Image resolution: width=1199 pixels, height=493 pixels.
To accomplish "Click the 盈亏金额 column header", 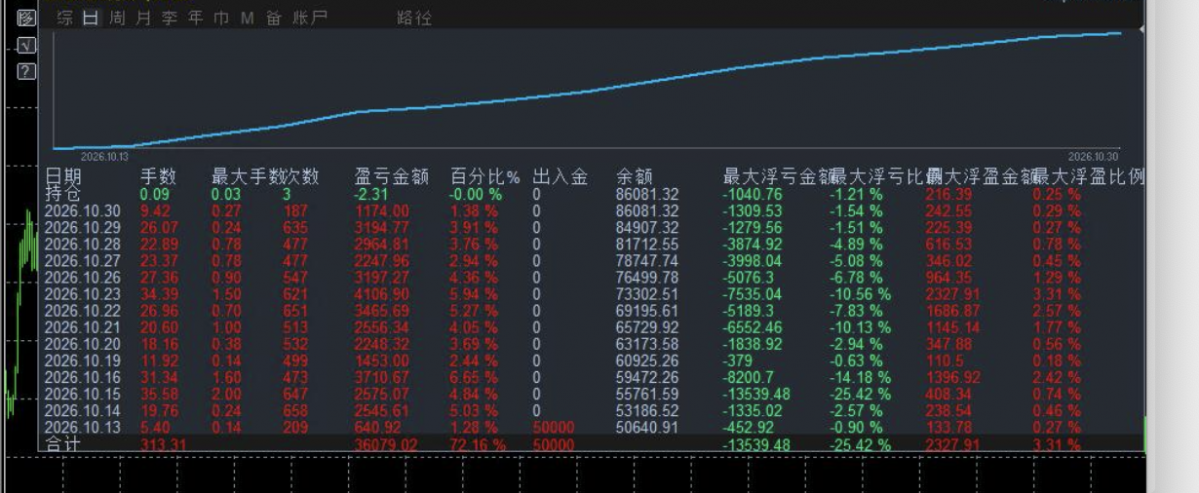I will pyautogui.click(x=392, y=177).
